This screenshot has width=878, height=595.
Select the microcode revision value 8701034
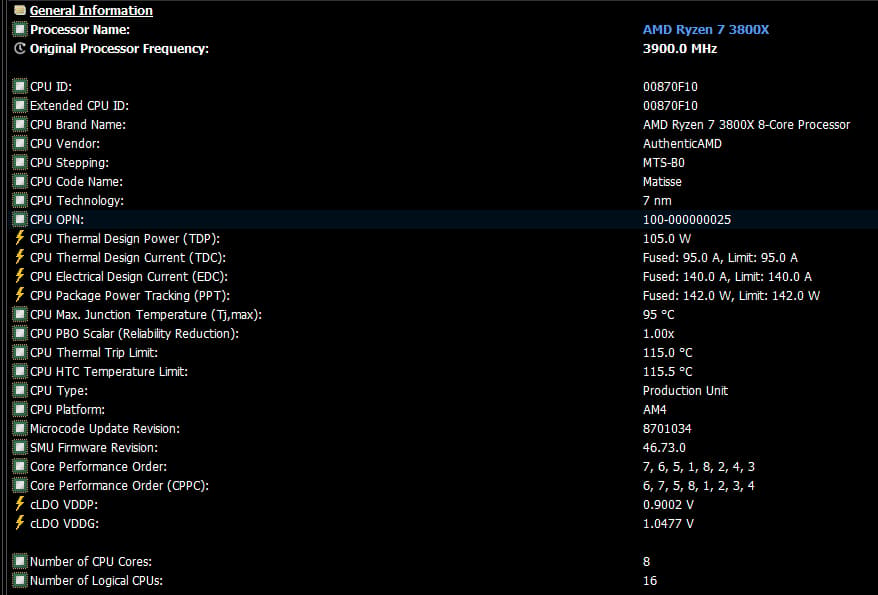[x=667, y=429]
